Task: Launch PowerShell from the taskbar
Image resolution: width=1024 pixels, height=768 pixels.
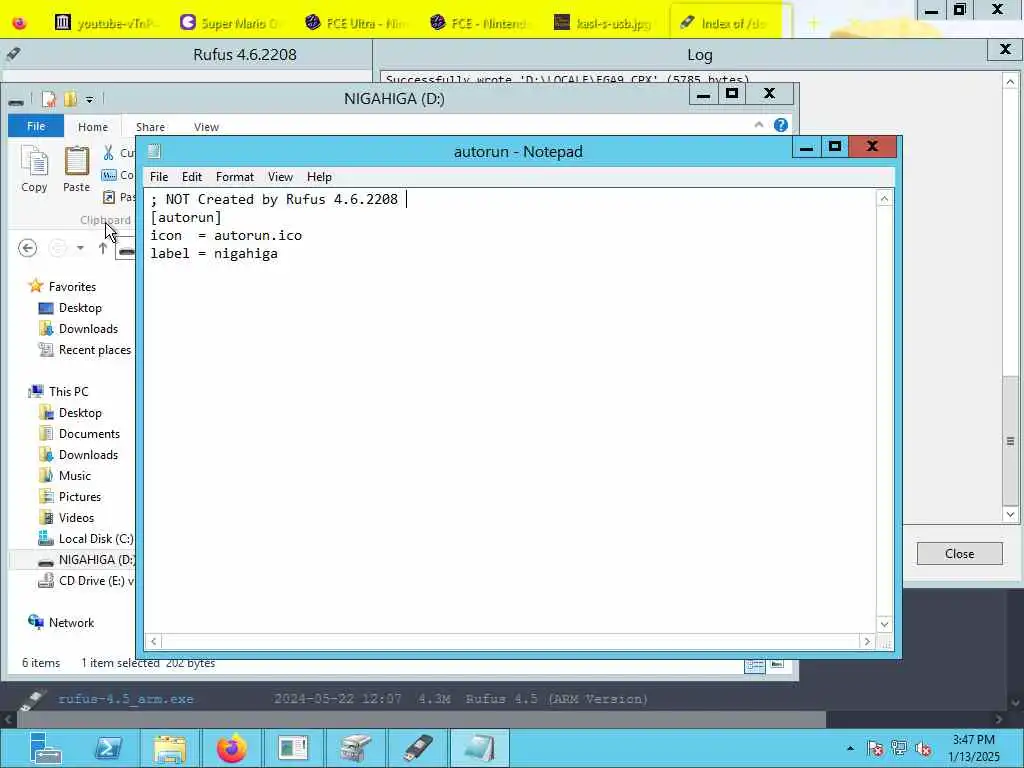Action: coord(108,748)
